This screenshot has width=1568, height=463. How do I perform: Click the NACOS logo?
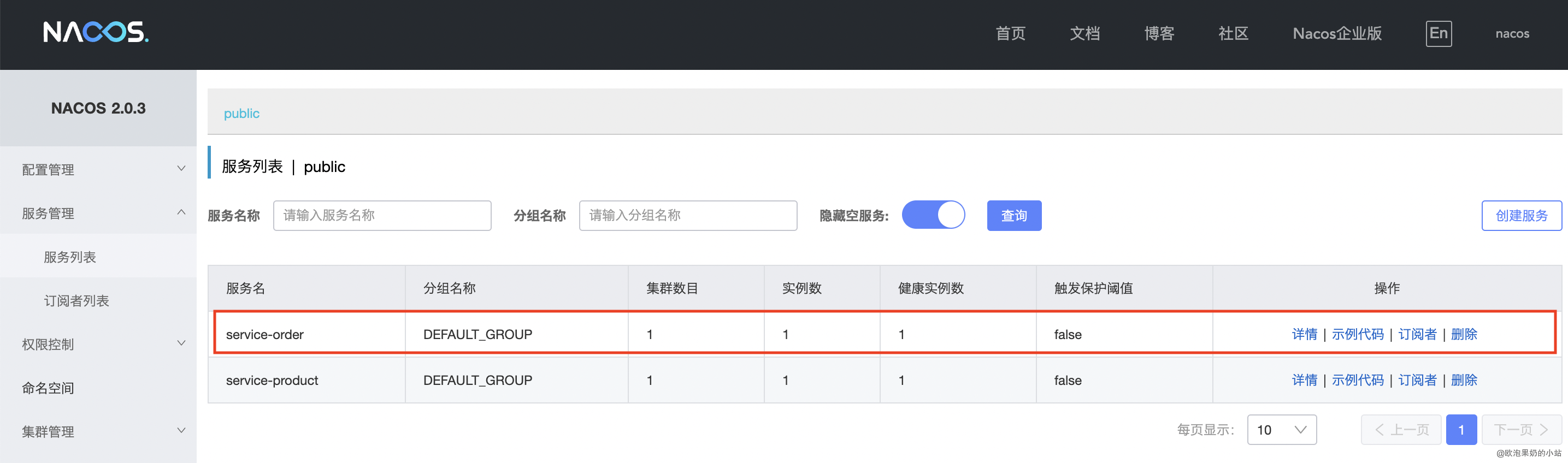[x=96, y=32]
